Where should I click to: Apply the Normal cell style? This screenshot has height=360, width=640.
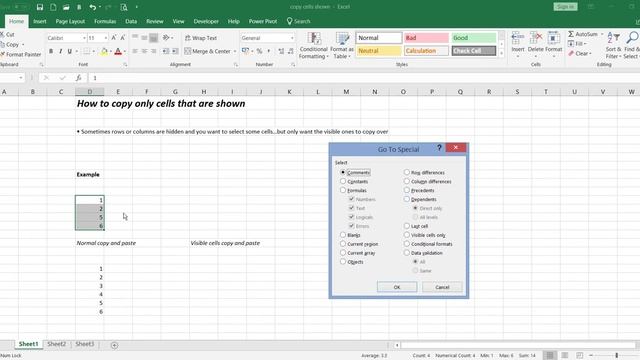tap(379, 38)
